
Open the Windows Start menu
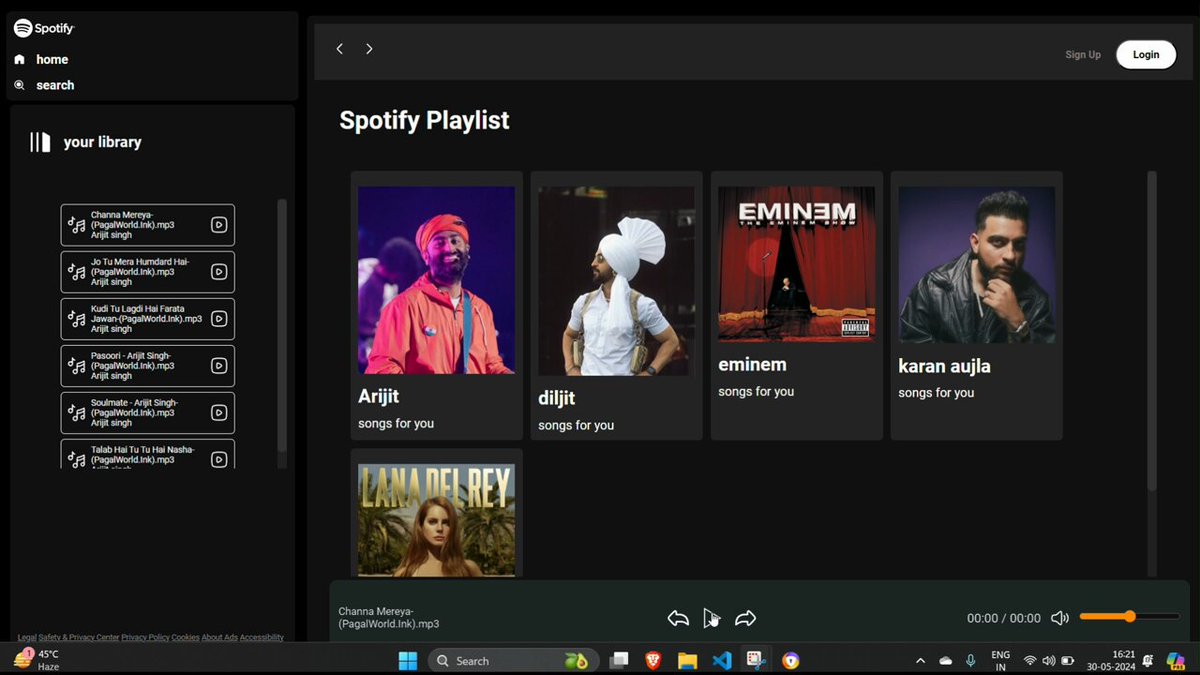pyautogui.click(x=408, y=660)
